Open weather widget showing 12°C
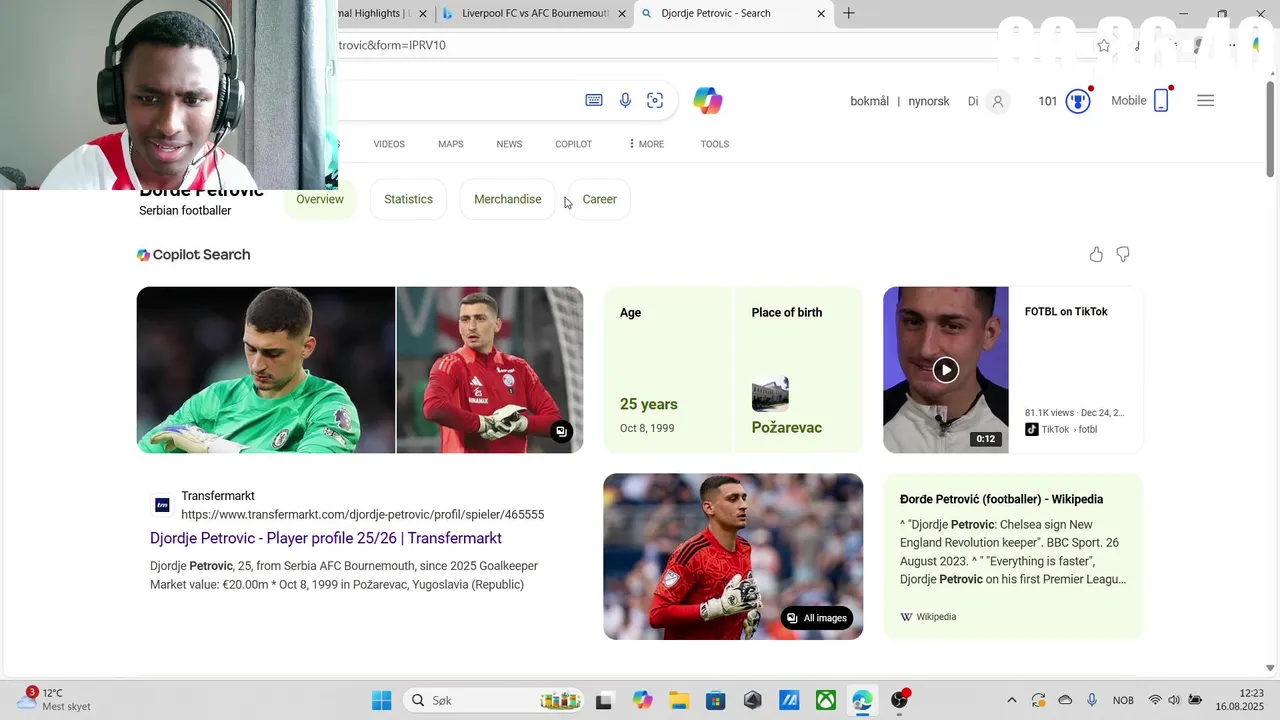 click(55, 699)
